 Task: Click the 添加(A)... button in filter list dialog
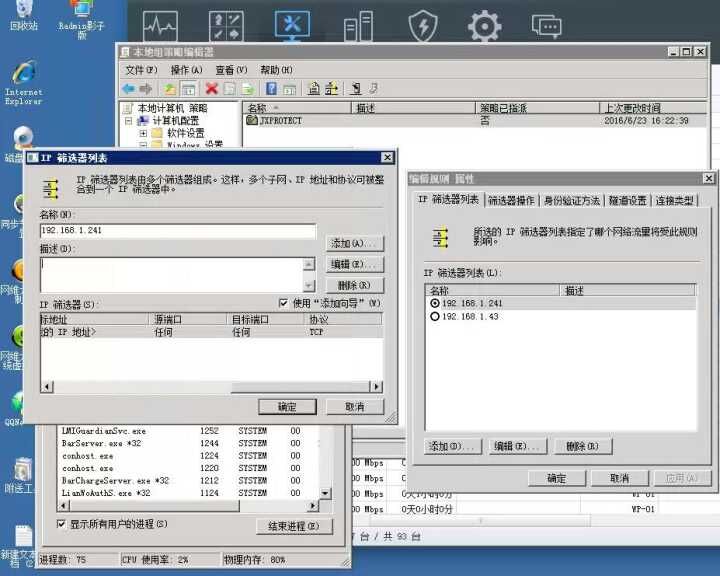[x=355, y=243]
